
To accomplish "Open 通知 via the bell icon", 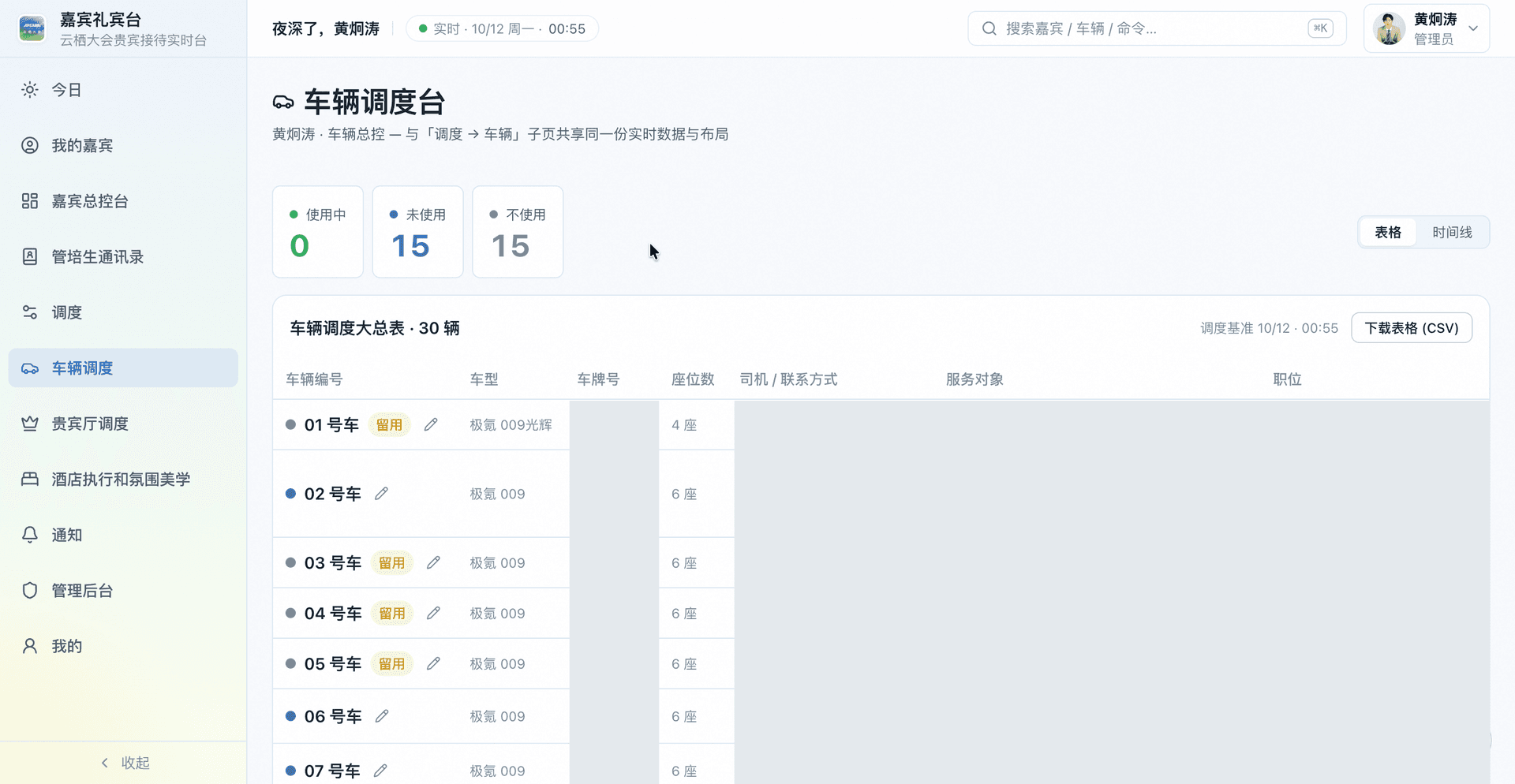I will [x=30, y=535].
